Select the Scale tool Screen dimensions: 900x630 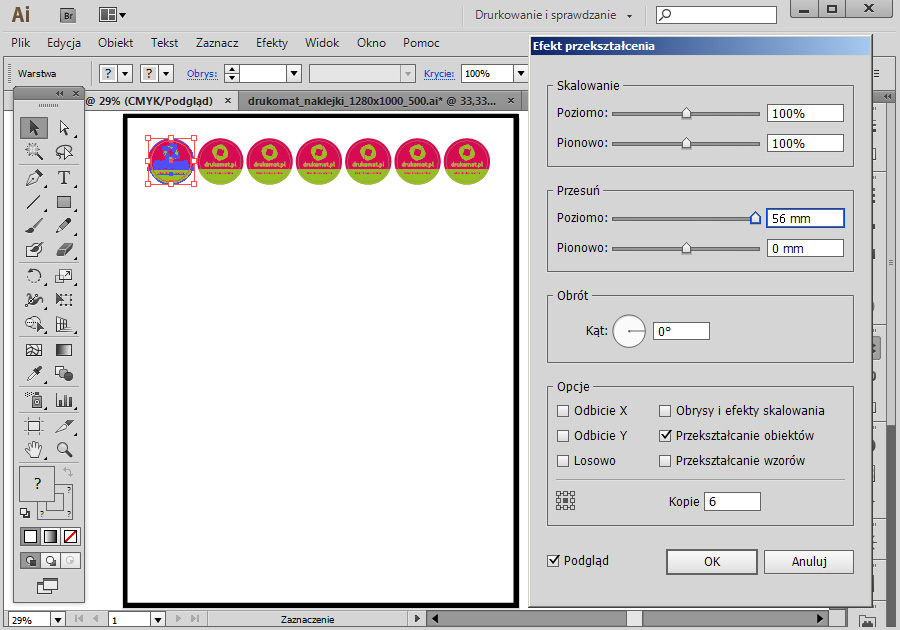tap(64, 276)
